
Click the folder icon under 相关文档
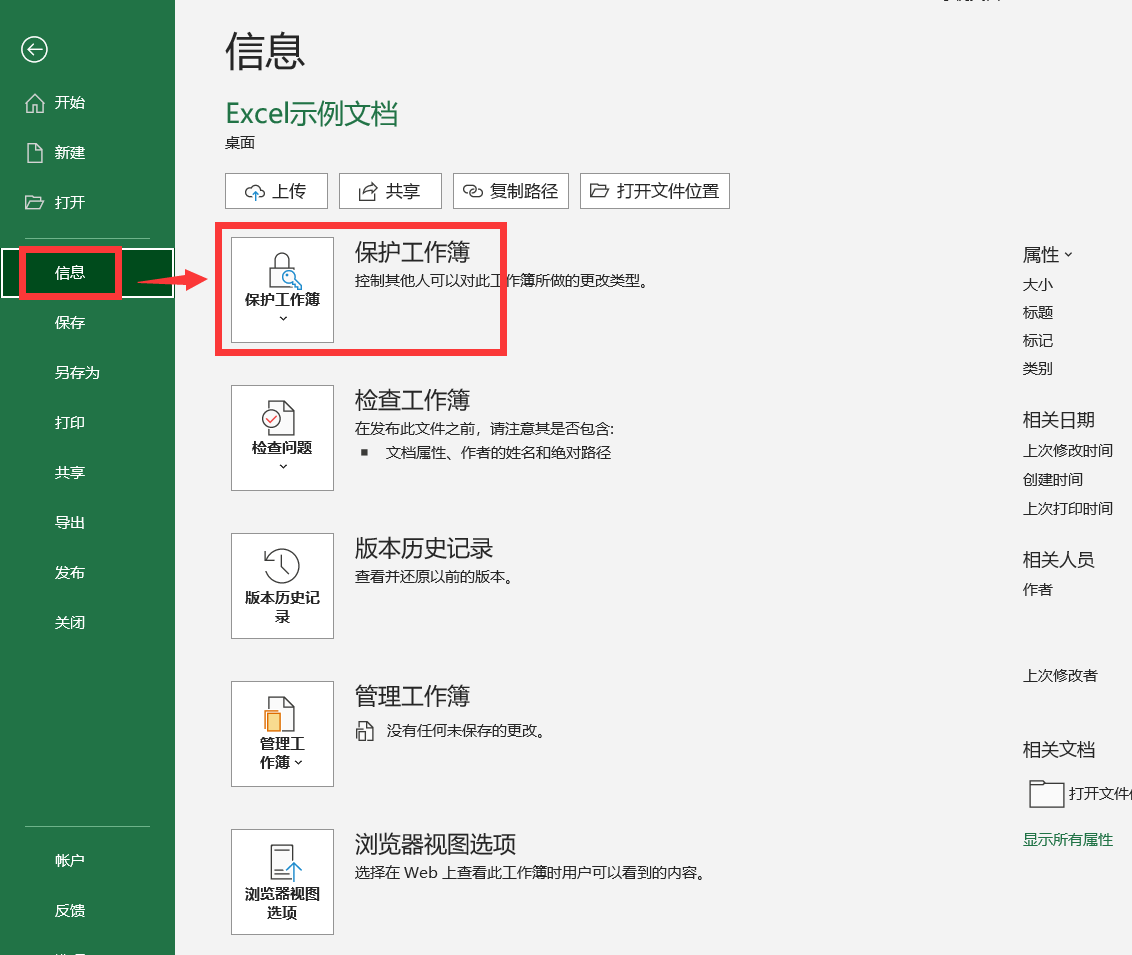(1046, 794)
